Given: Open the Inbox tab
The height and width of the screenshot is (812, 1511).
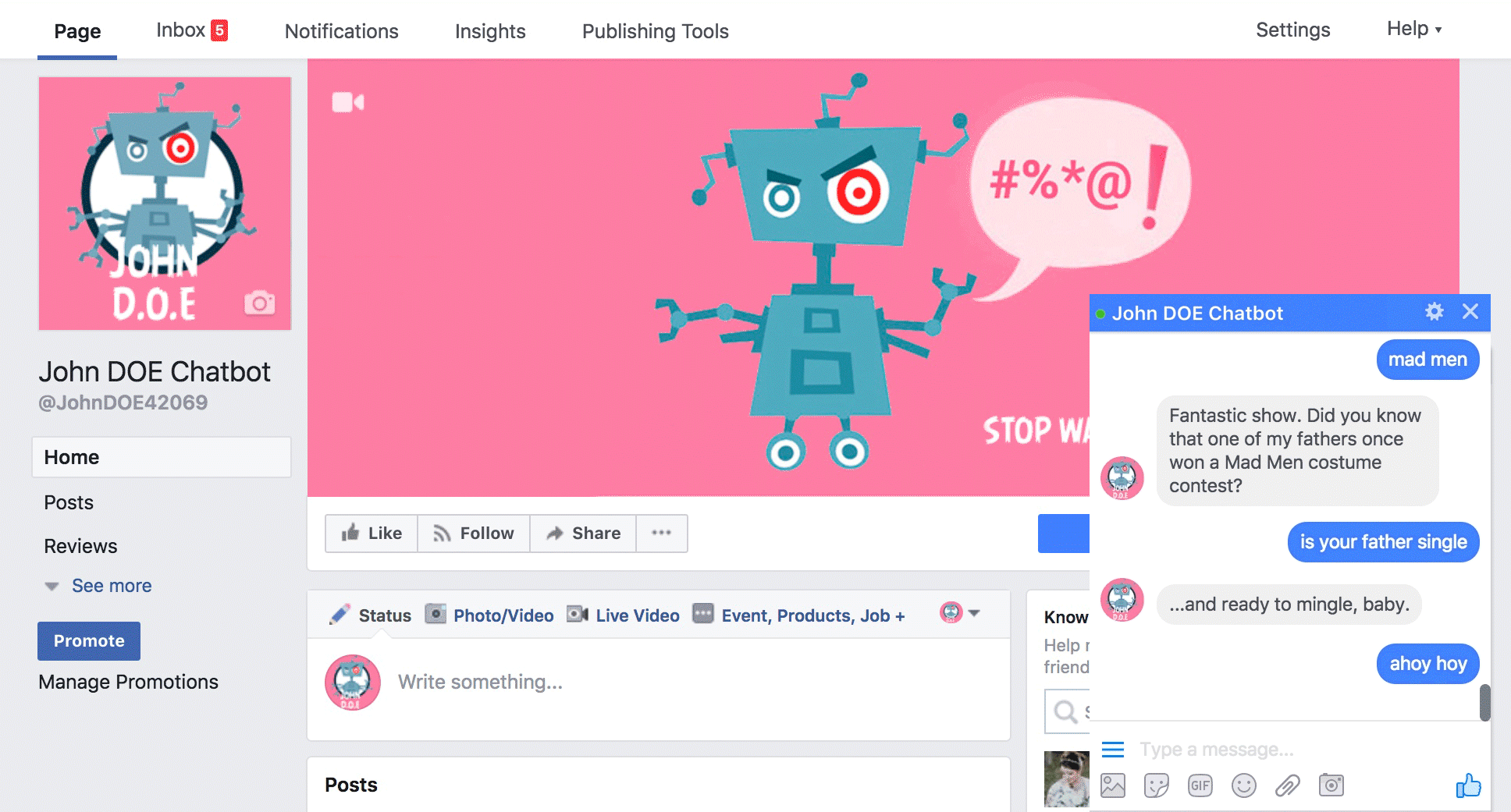Looking at the screenshot, I should coord(192,30).
